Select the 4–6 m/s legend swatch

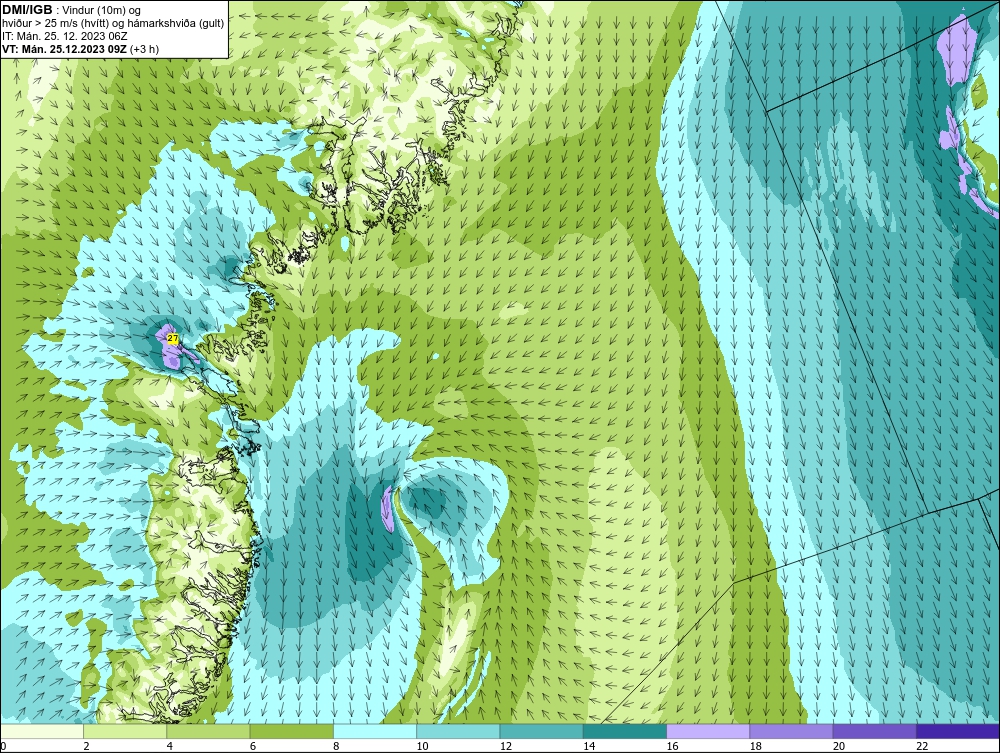coord(208,731)
